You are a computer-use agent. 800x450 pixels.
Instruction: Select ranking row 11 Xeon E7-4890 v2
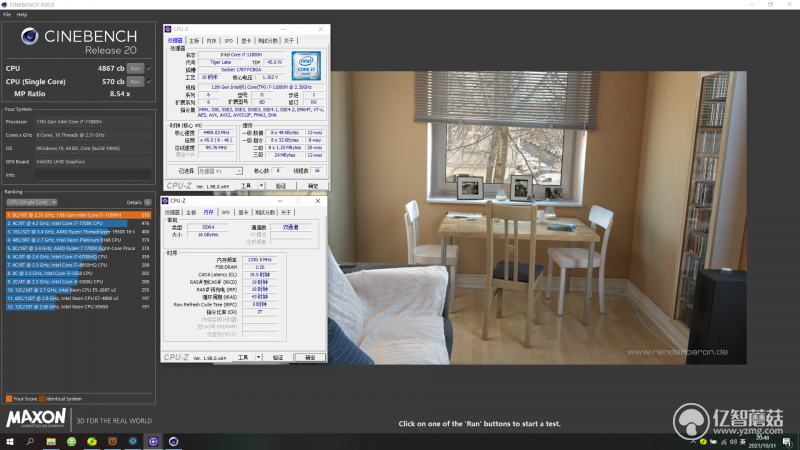79,298
